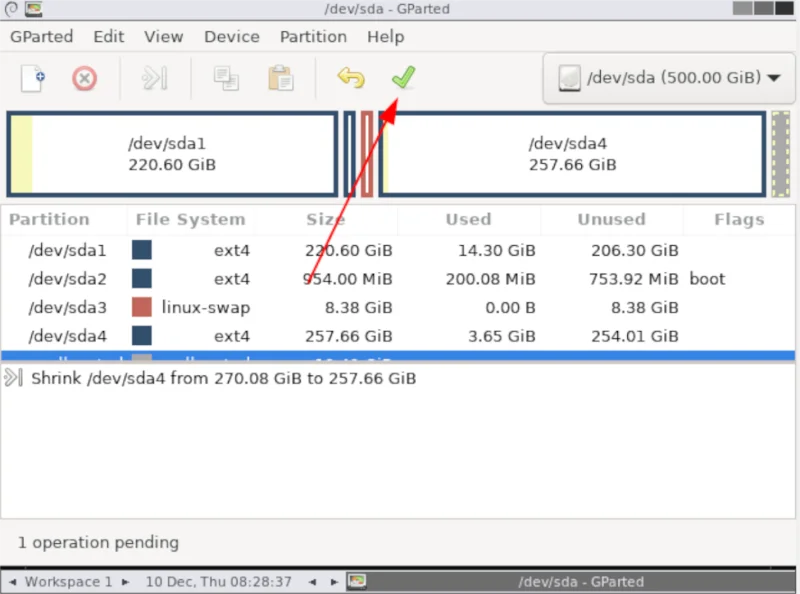Open the Edit menu
800x594 pixels.
click(x=109, y=37)
